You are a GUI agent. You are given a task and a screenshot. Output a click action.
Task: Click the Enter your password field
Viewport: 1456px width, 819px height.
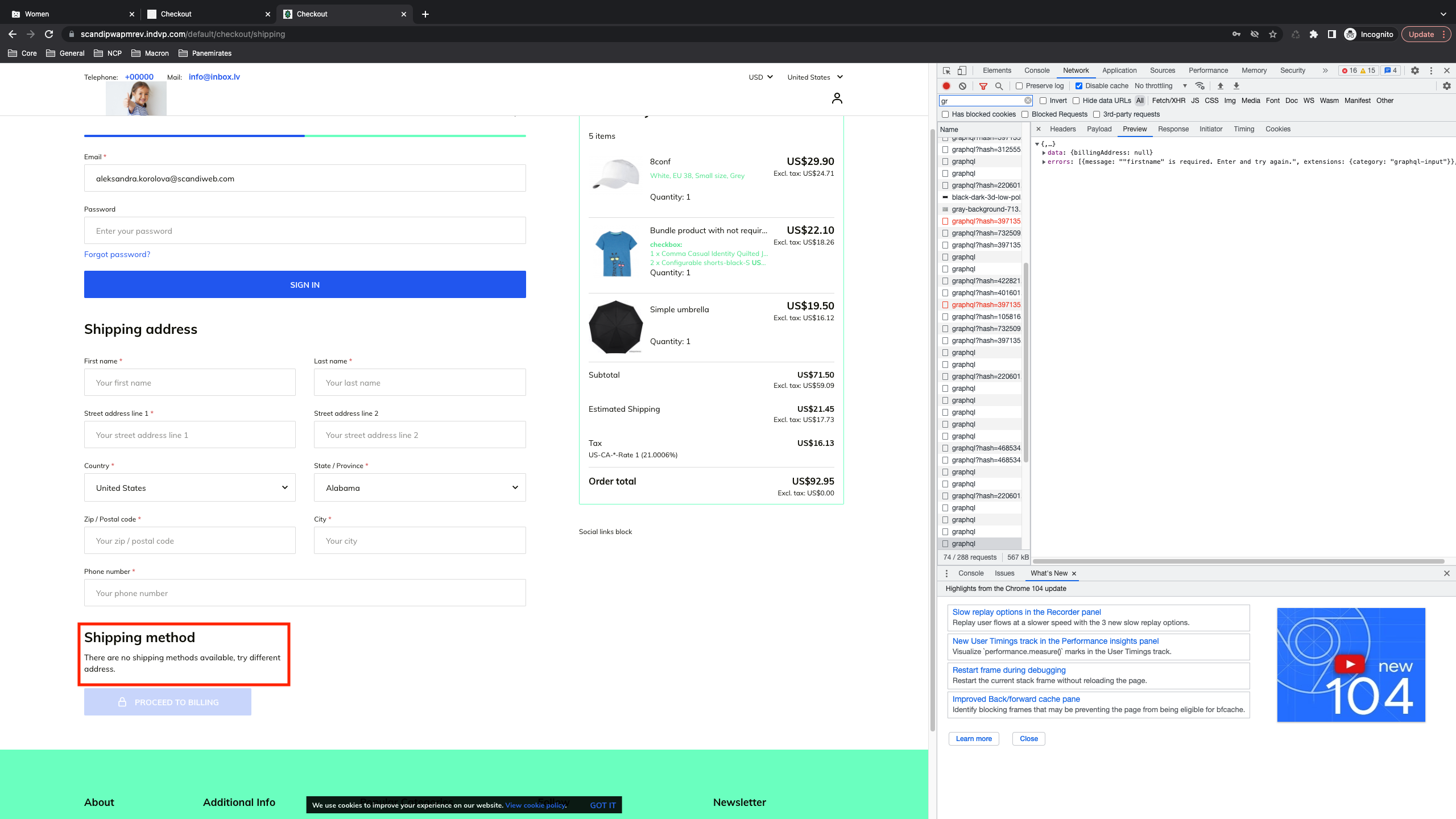pyautogui.click(x=305, y=230)
